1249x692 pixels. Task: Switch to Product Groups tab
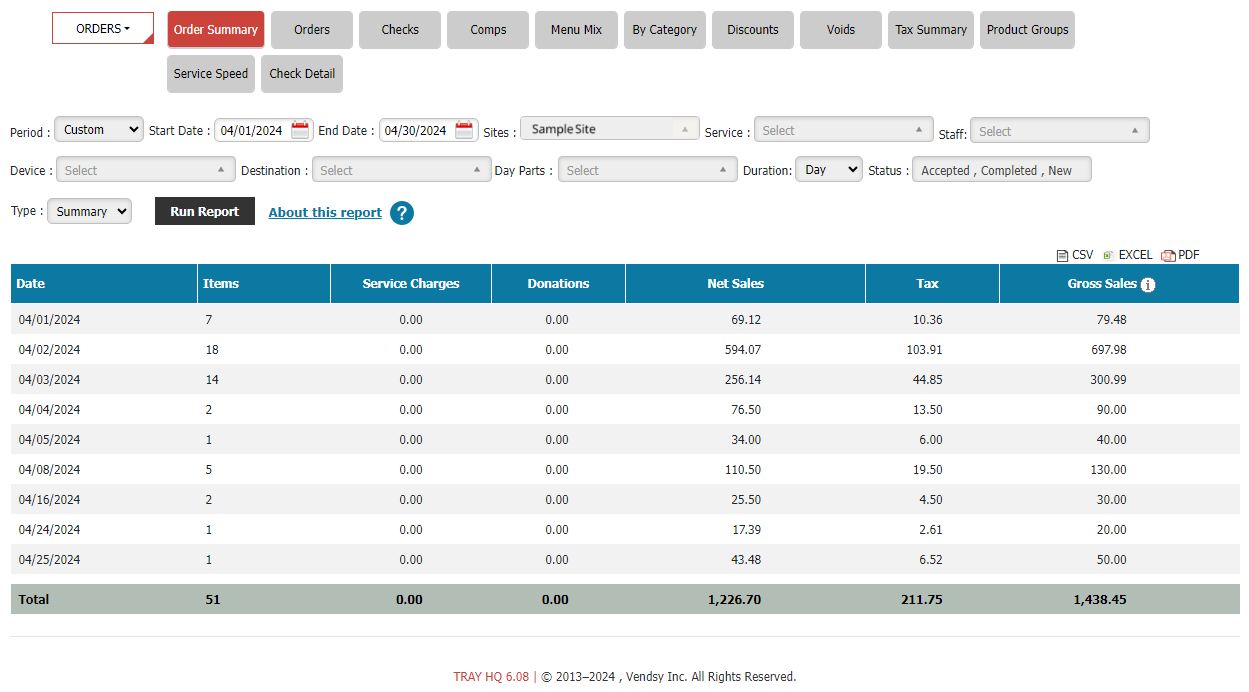point(1027,29)
